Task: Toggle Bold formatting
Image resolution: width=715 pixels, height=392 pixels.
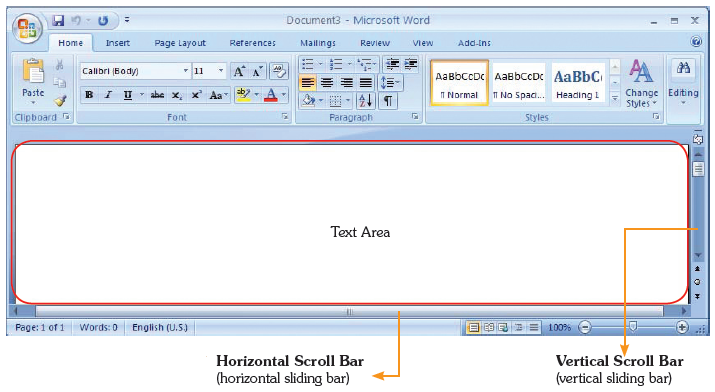Action: (89, 95)
